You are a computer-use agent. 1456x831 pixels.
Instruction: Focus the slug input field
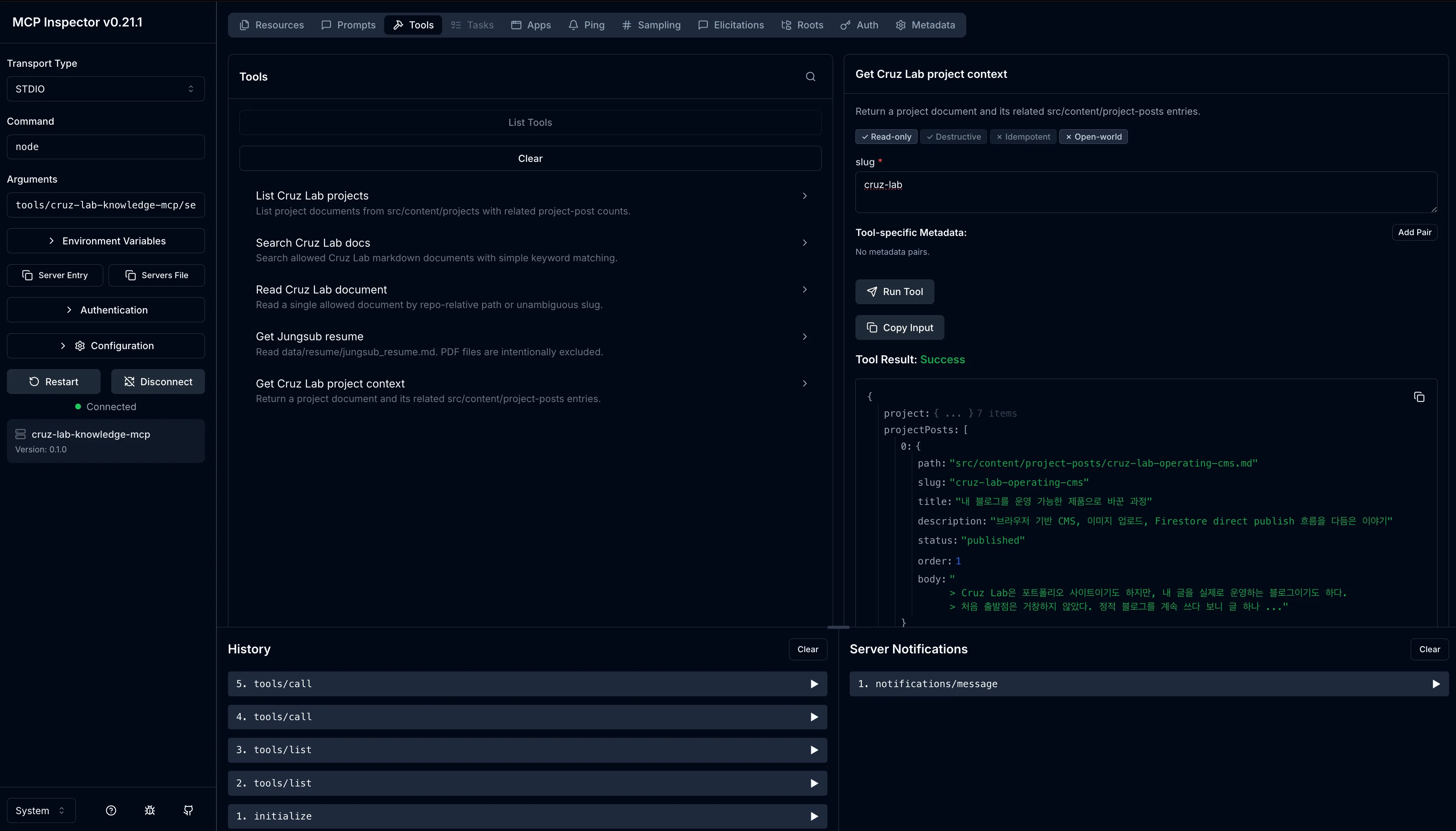pos(1146,192)
